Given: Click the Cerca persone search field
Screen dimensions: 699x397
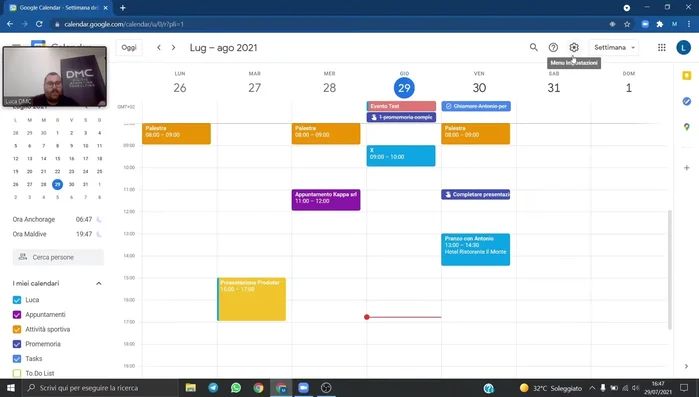Looking at the screenshot, I should (x=58, y=257).
